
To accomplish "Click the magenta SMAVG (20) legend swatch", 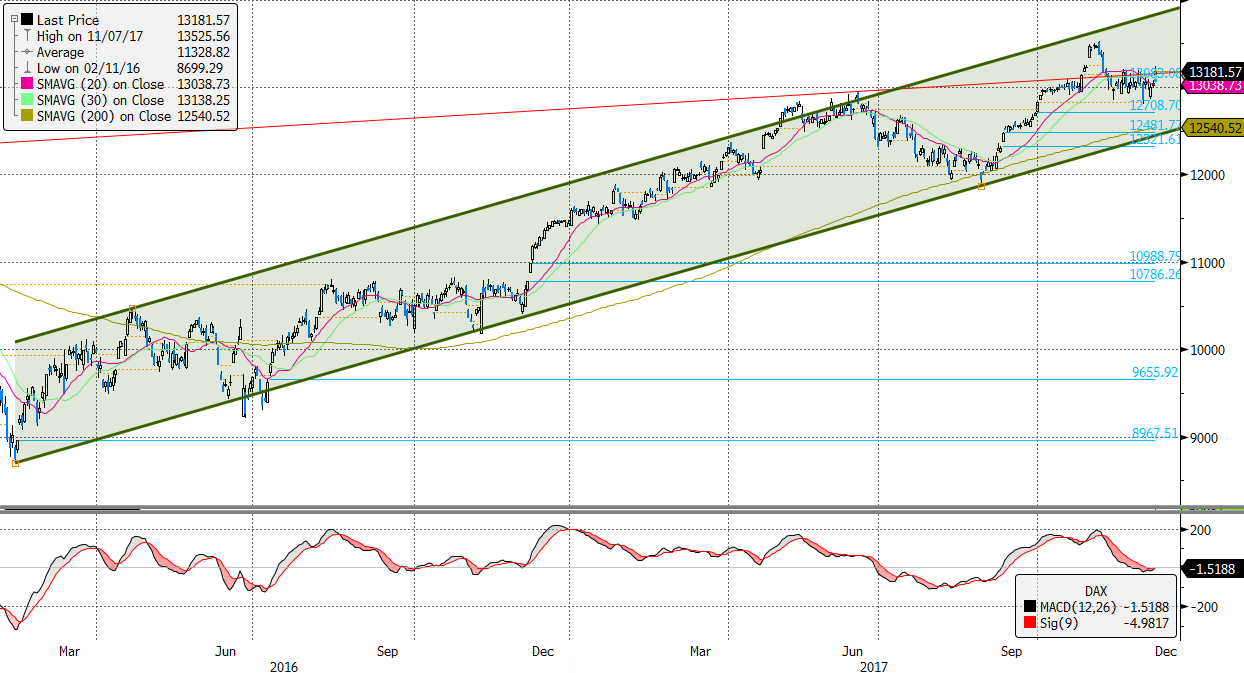I will point(26,84).
